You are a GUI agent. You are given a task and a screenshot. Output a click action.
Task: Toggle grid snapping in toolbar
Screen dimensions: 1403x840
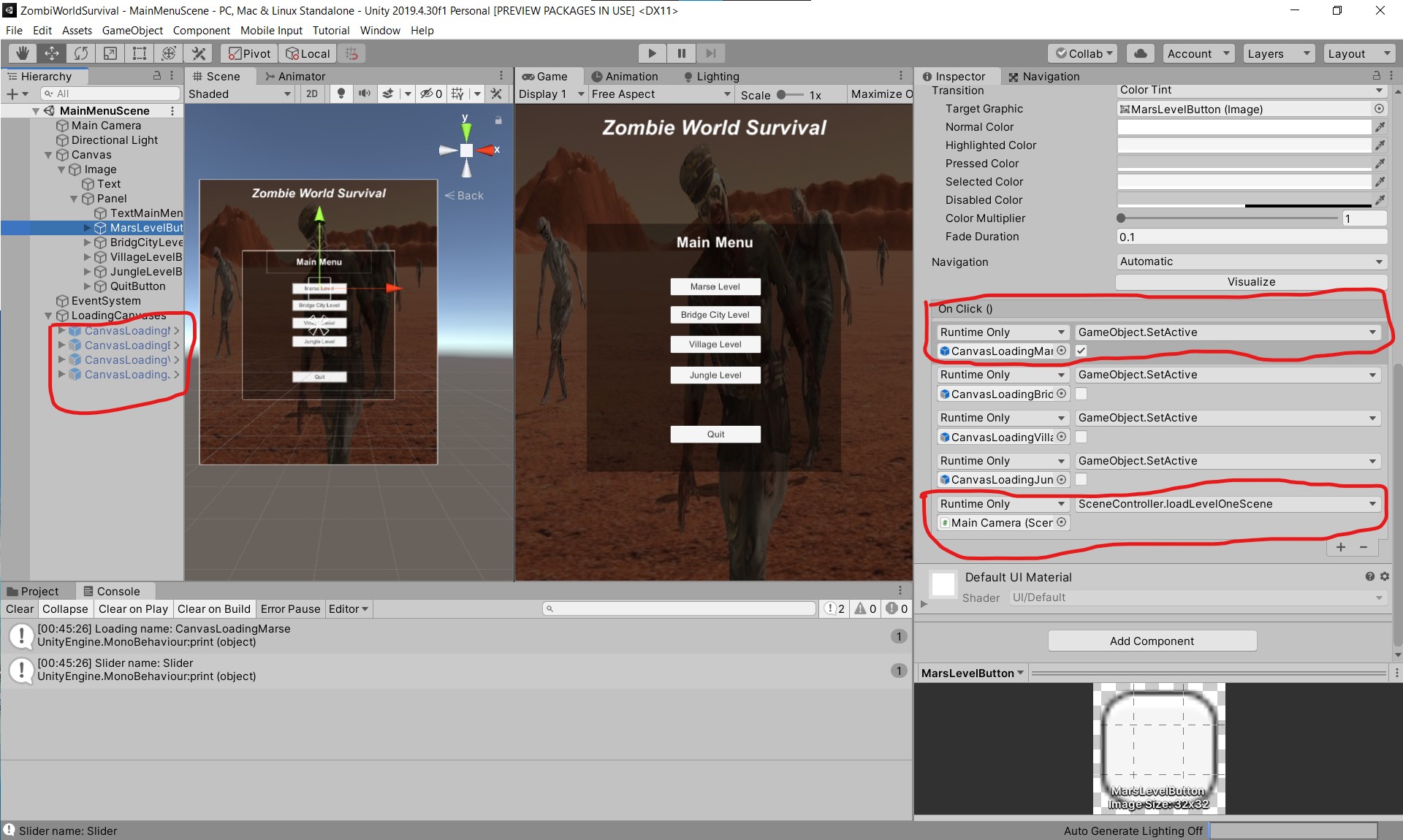(351, 53)
